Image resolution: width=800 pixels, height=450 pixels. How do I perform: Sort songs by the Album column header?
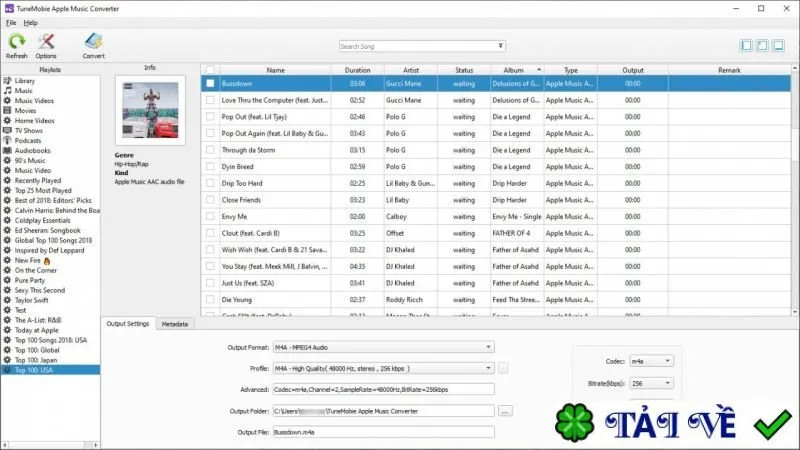516,70
